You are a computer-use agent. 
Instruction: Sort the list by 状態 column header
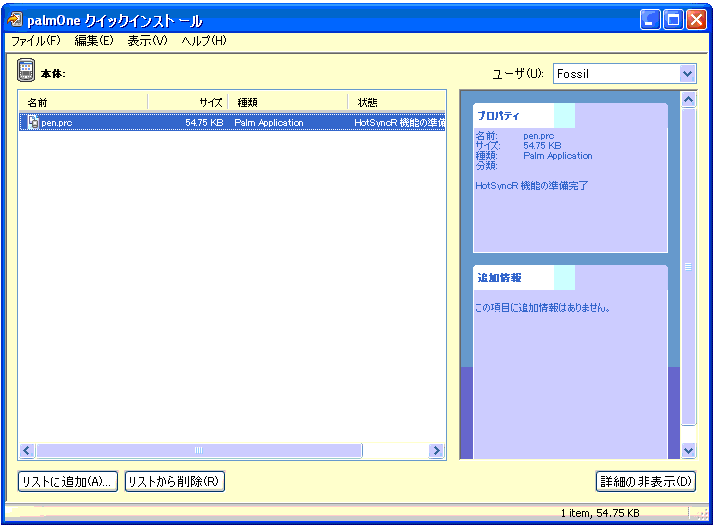point(396,102)
